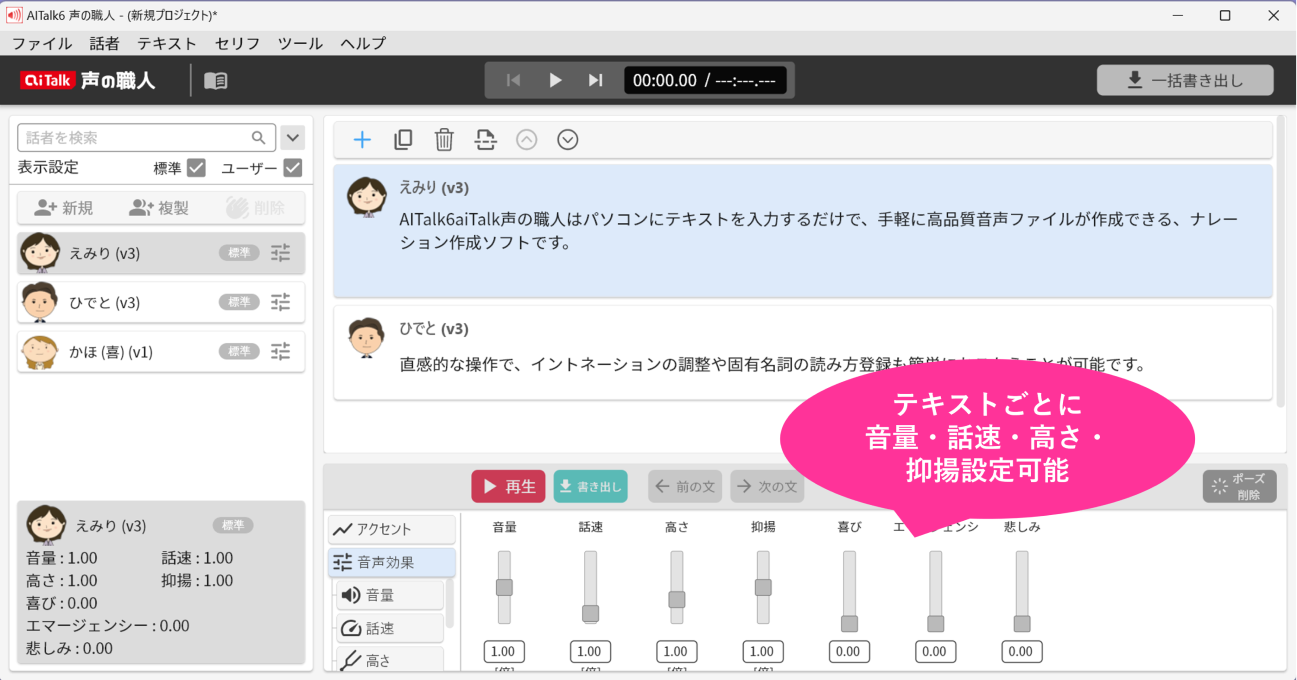Click the ひでと avatar on the second text line
Image resolution: width=1297 pixels, height=680 pixels.
click(367, 338)
